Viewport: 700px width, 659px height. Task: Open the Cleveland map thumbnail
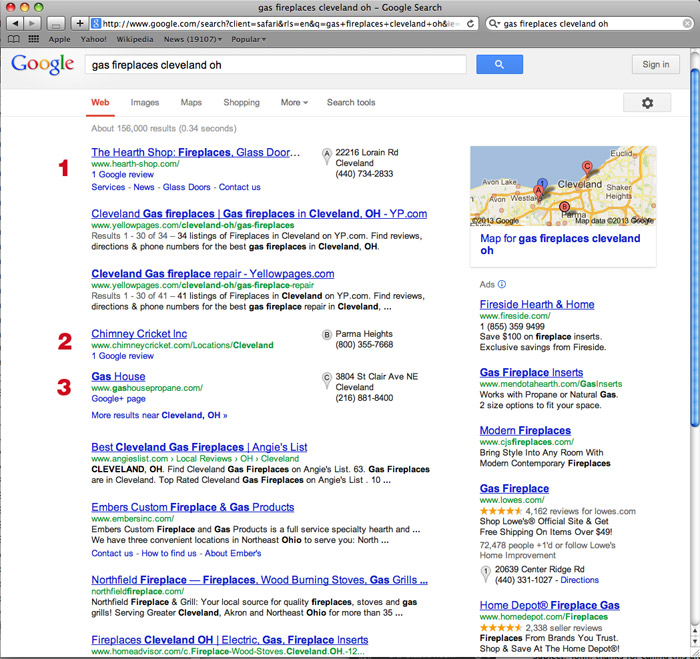pyautogui.click(x=563, y=186)
